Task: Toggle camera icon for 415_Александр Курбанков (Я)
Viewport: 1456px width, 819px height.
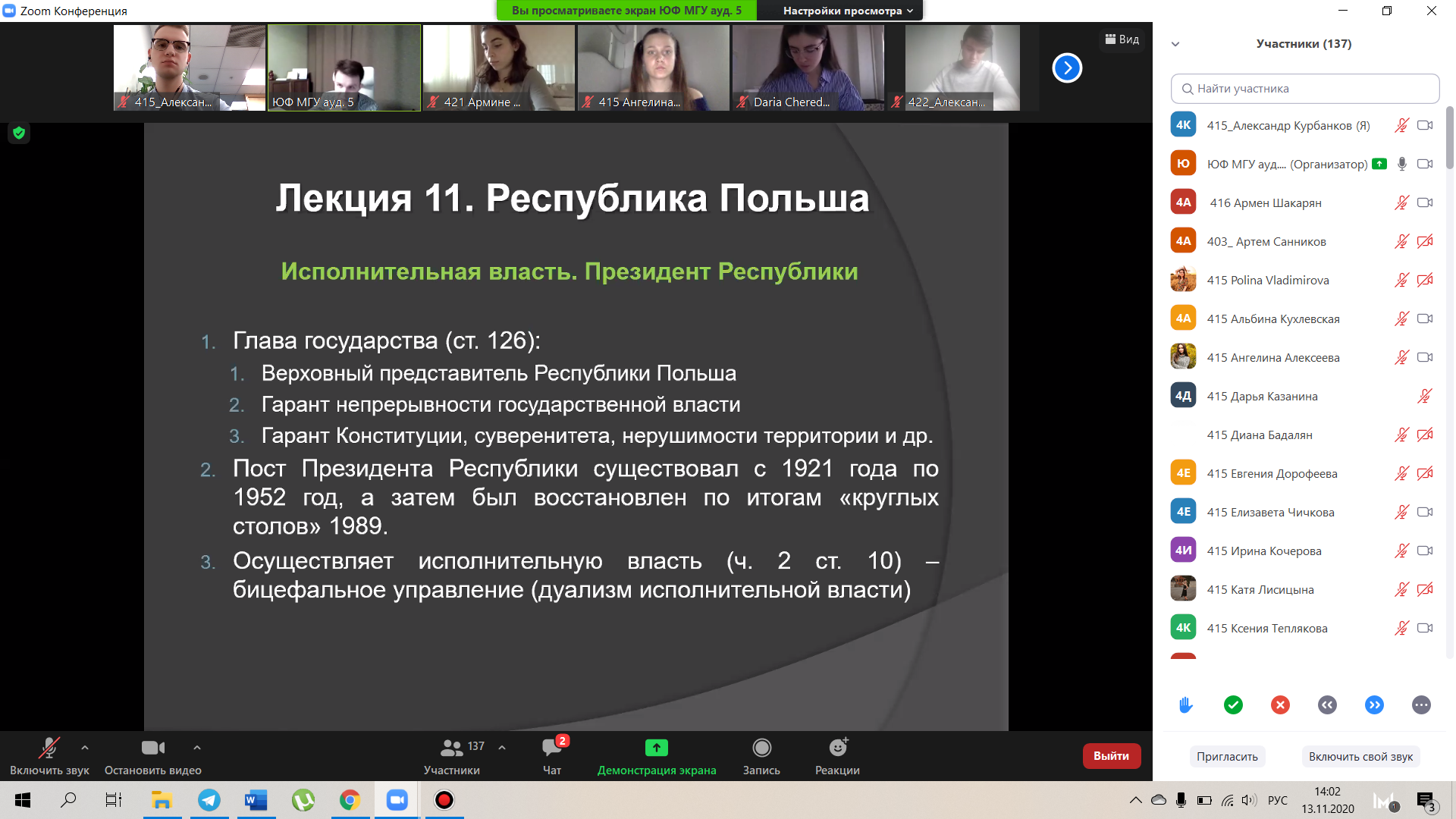Action: tap(1425, 125)
